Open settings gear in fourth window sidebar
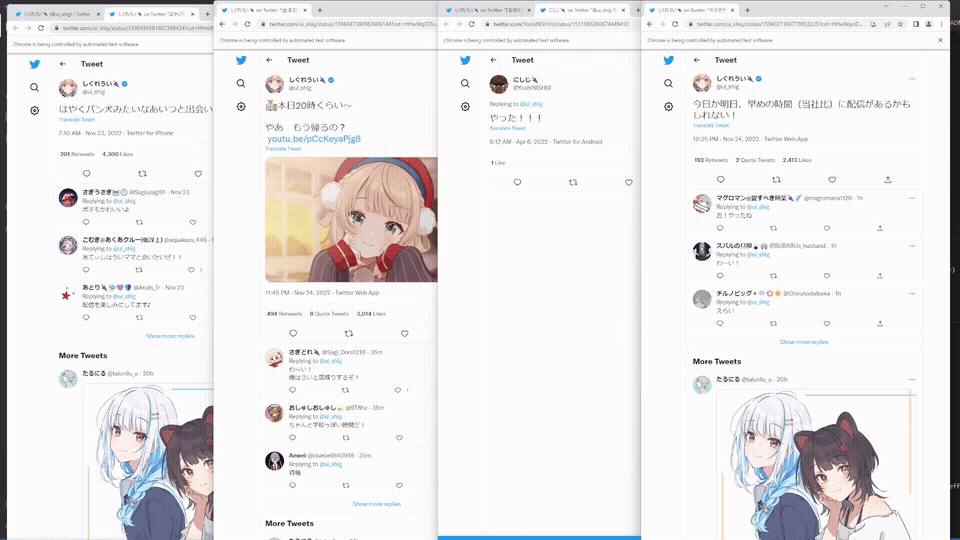The image size is (960, 540). [668, 107]
